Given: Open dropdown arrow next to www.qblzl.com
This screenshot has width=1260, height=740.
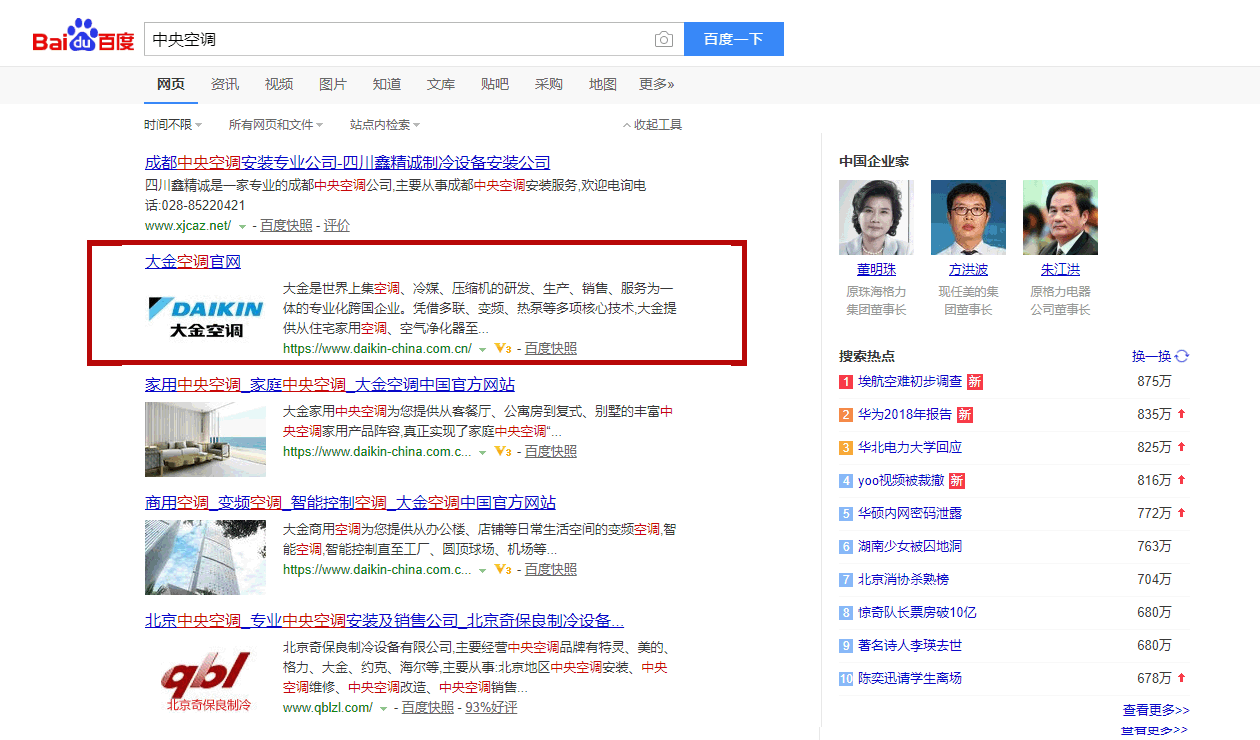Looking at the screenshot, I should (383, 708).
